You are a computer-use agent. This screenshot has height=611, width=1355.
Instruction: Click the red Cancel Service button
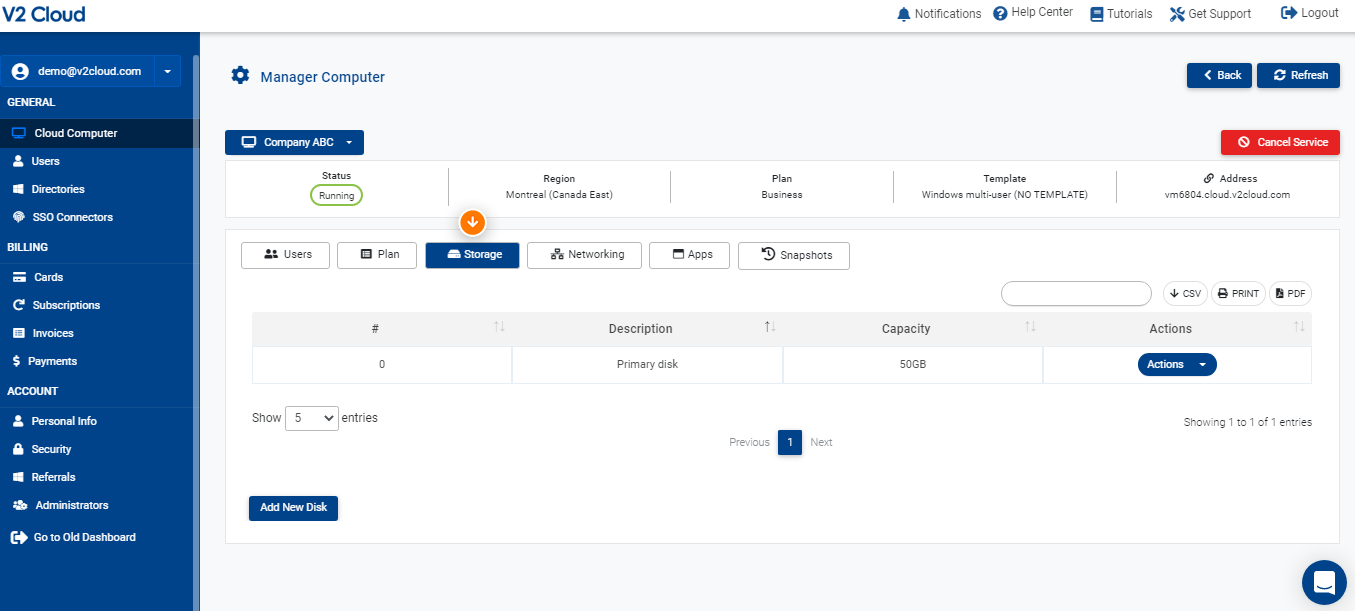coord(1280,142)
